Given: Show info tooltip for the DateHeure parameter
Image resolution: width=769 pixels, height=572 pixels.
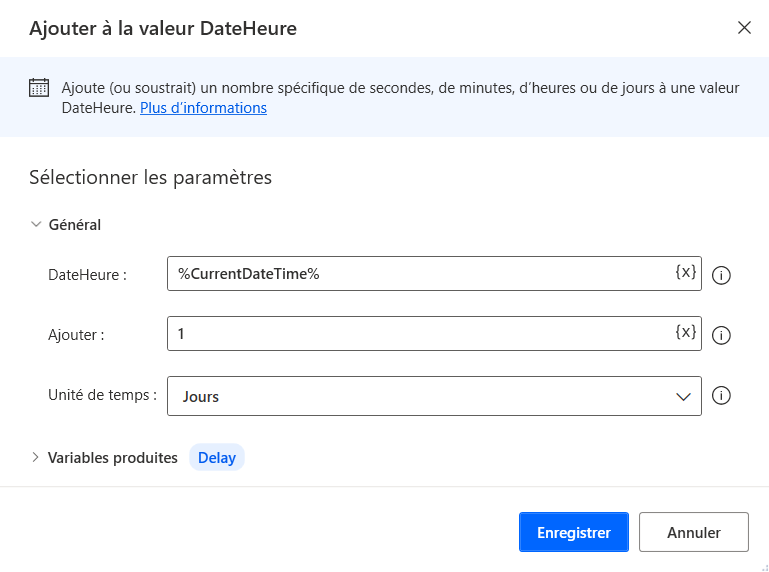Looking at the screenshot, I should click(x=722, y=275).
